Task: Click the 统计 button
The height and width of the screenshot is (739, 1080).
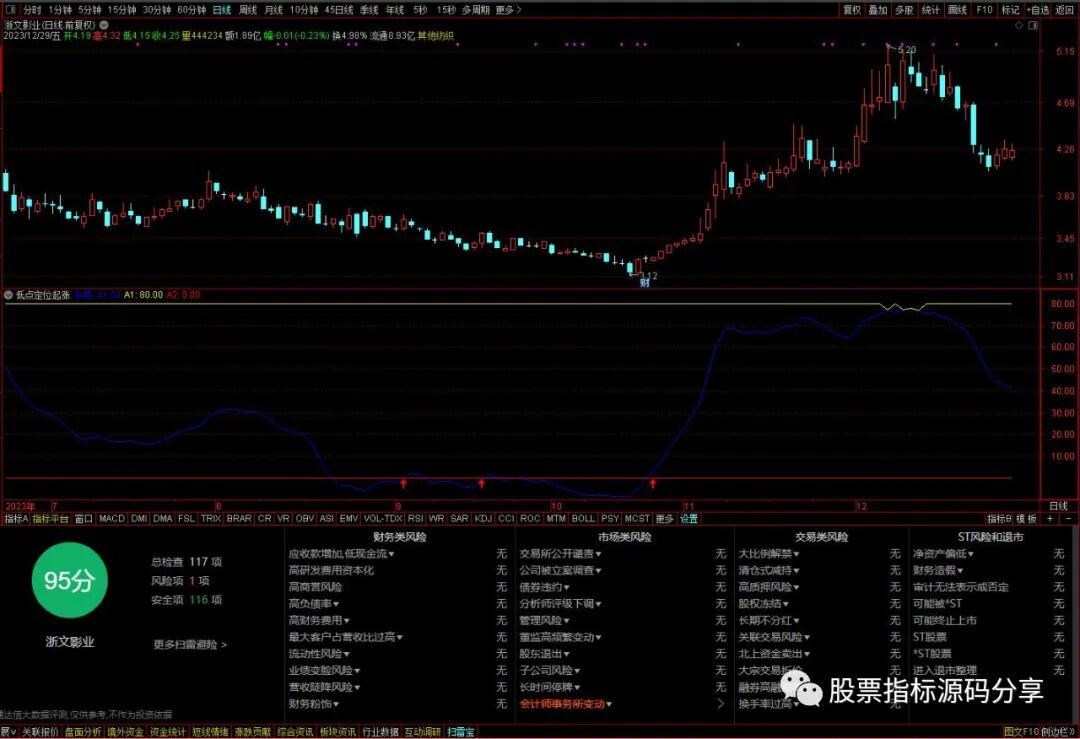Action: [931, 10]
